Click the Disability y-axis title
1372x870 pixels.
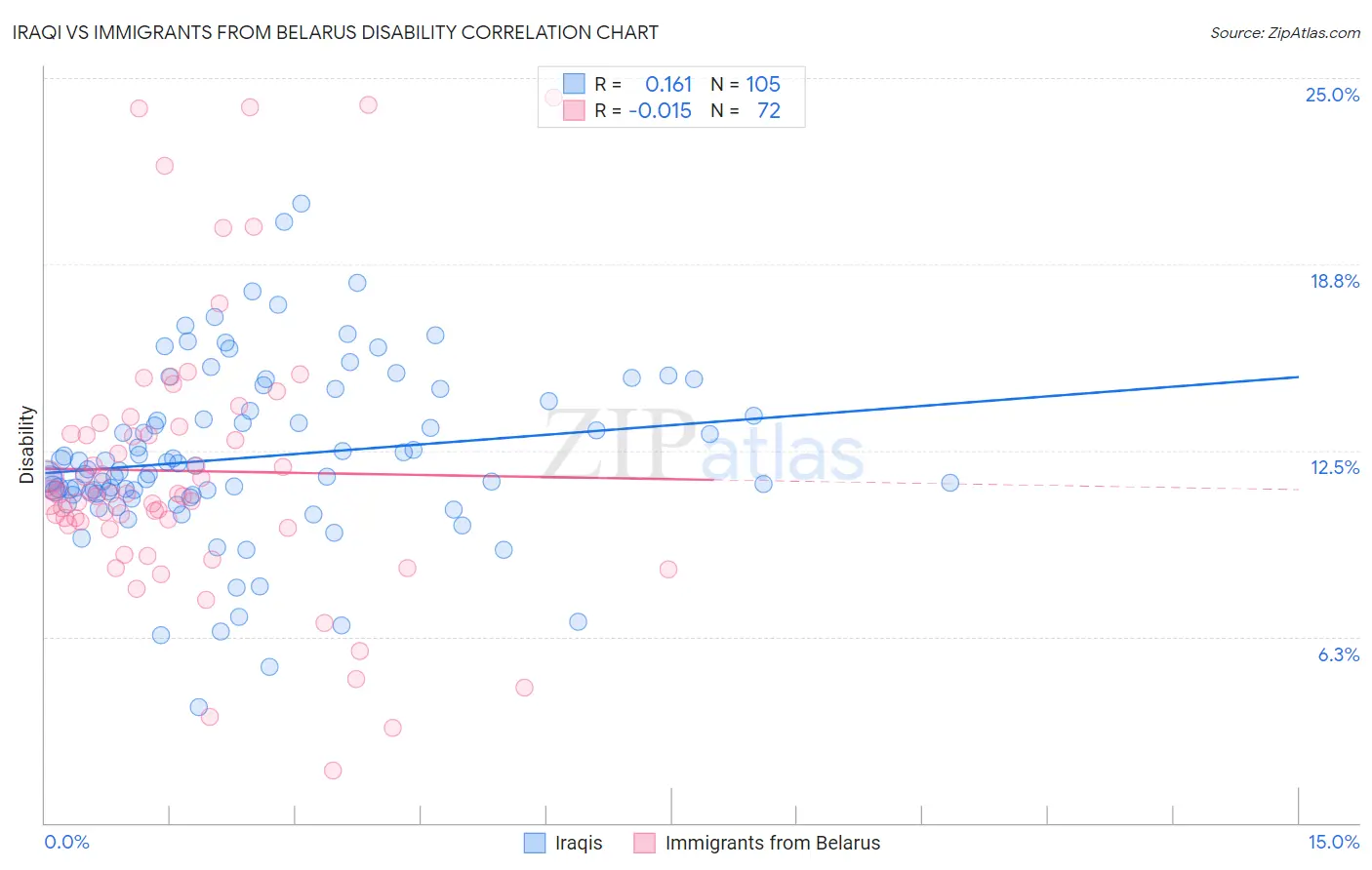point(27,445)
